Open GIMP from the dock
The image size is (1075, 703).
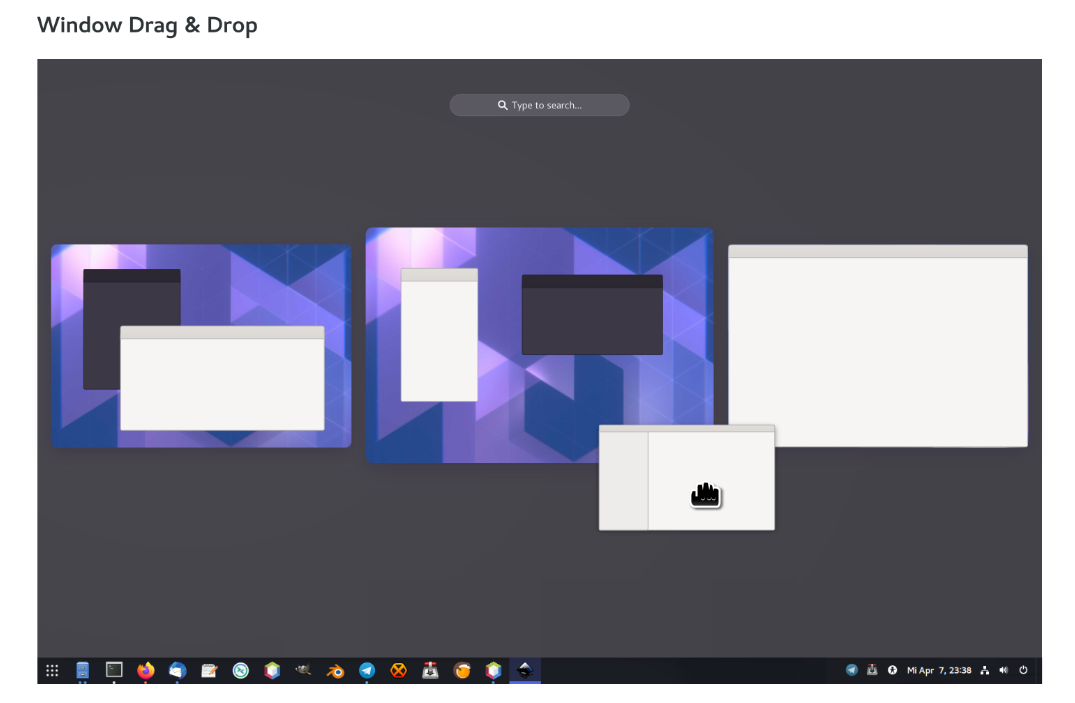[x=303, y=670]
